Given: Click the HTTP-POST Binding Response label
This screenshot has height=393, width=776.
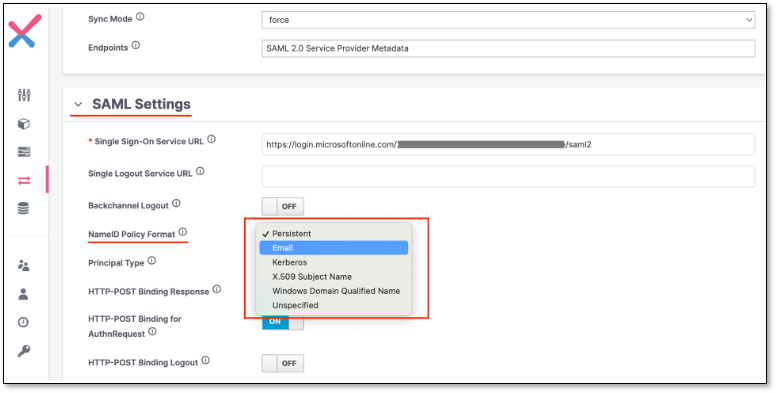Looking at the screenshot, I should tap(148, 292).
